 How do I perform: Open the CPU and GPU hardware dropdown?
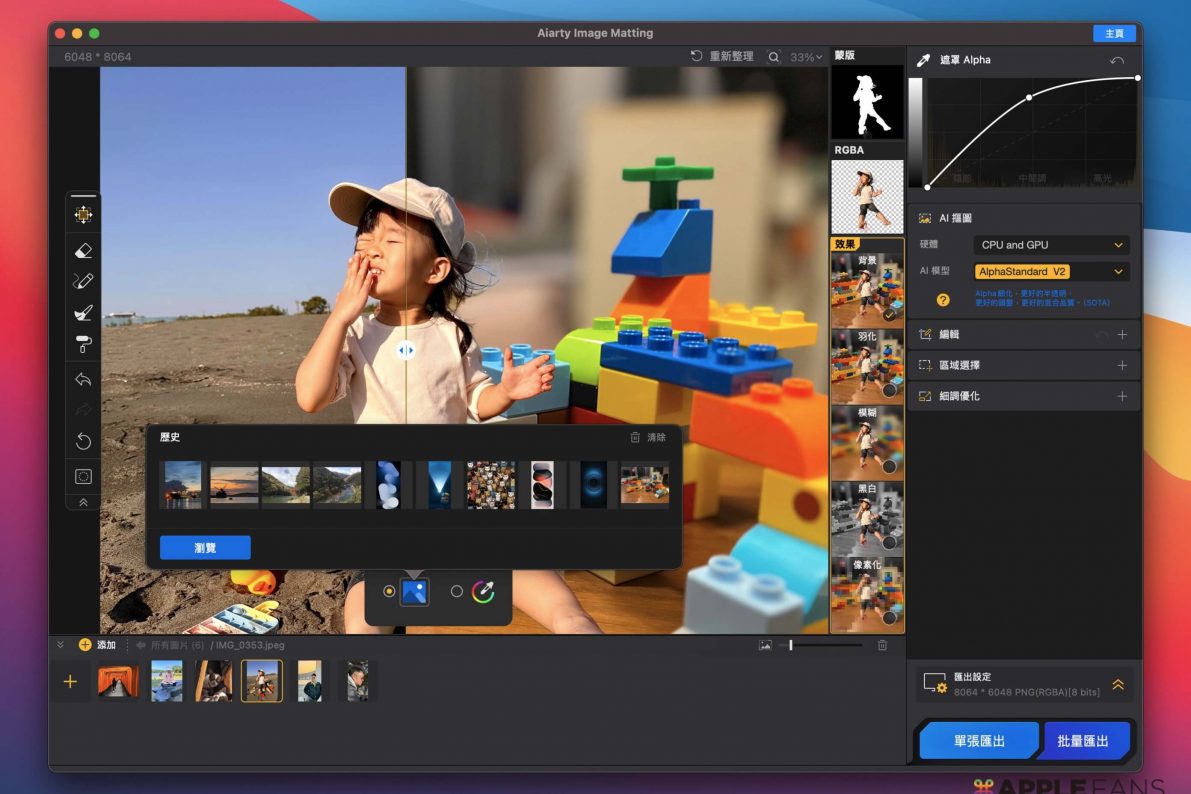coord(1051,245)
